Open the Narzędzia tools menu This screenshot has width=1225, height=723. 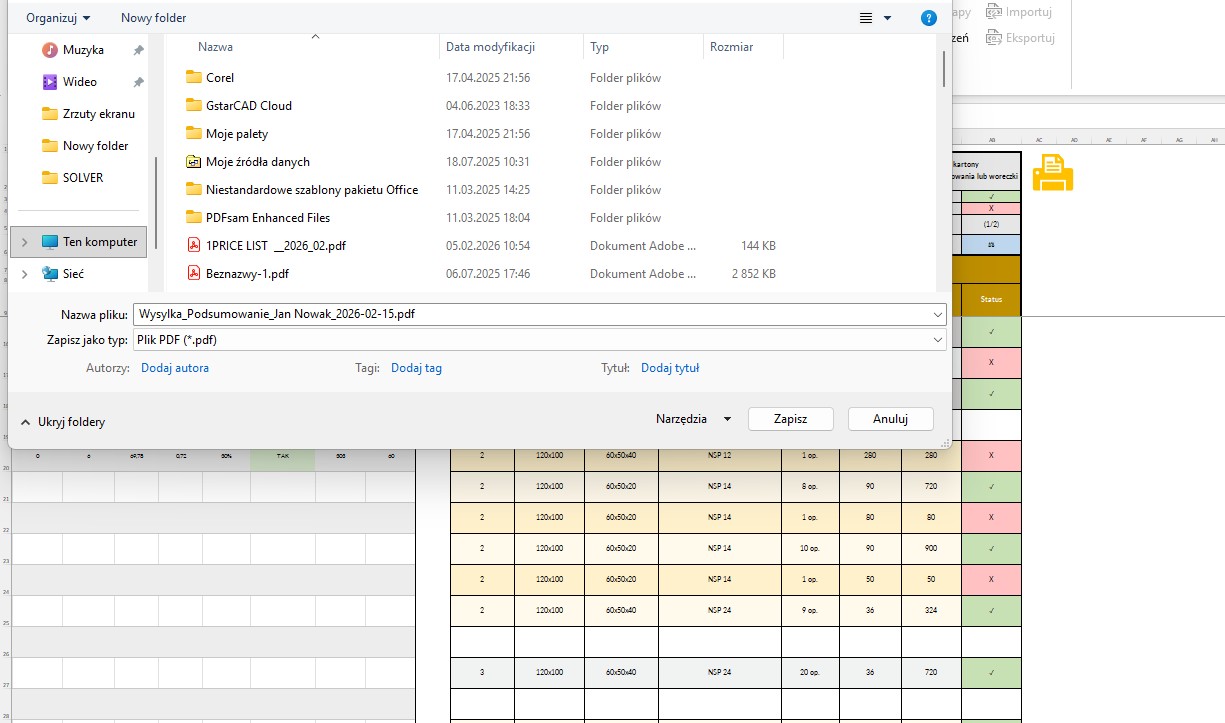click(693, 419)
